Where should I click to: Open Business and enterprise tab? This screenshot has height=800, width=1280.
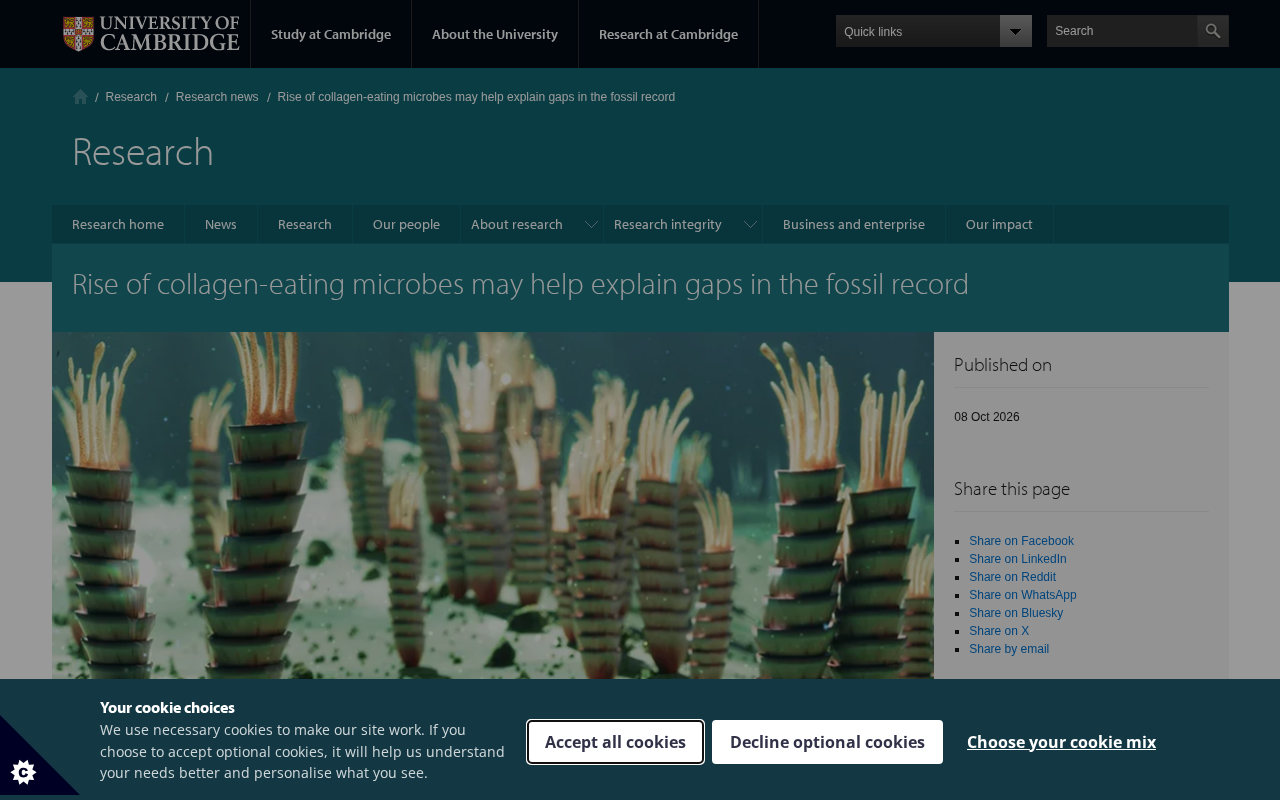(854, 225)
